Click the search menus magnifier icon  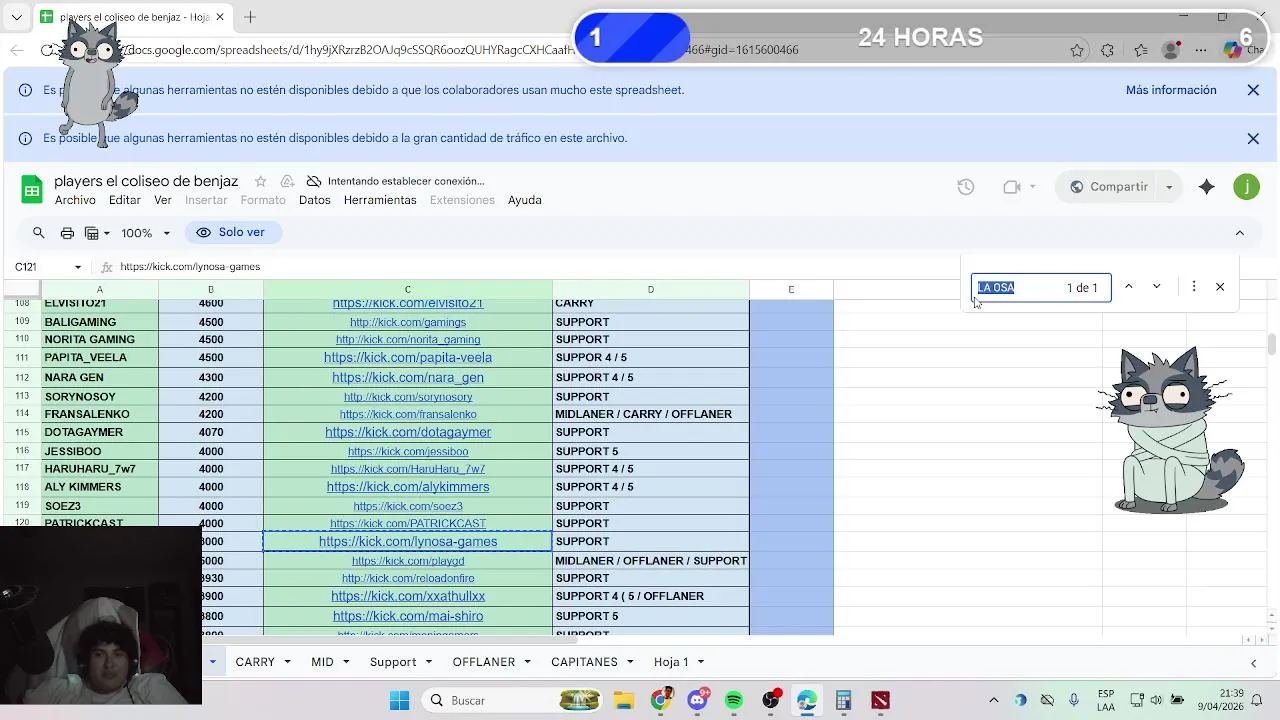(39, 233)
